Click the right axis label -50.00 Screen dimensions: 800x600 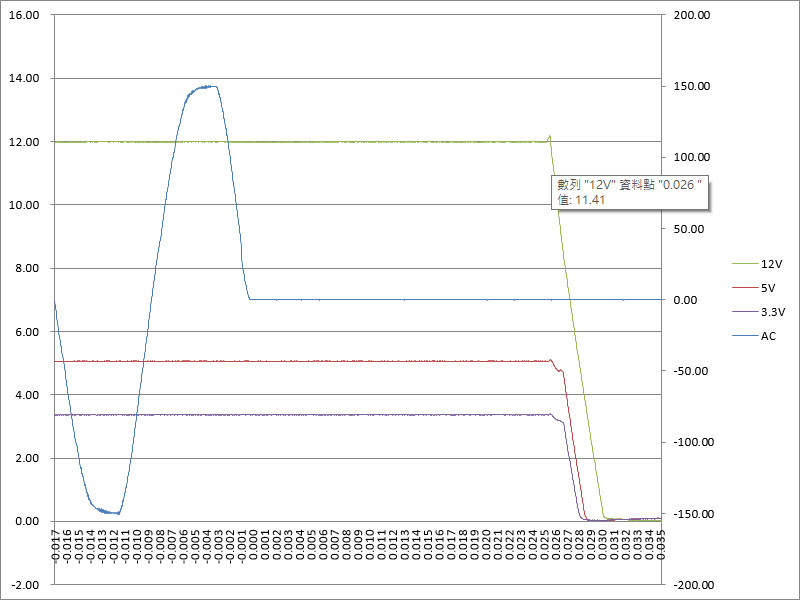[x=691, y=371]
